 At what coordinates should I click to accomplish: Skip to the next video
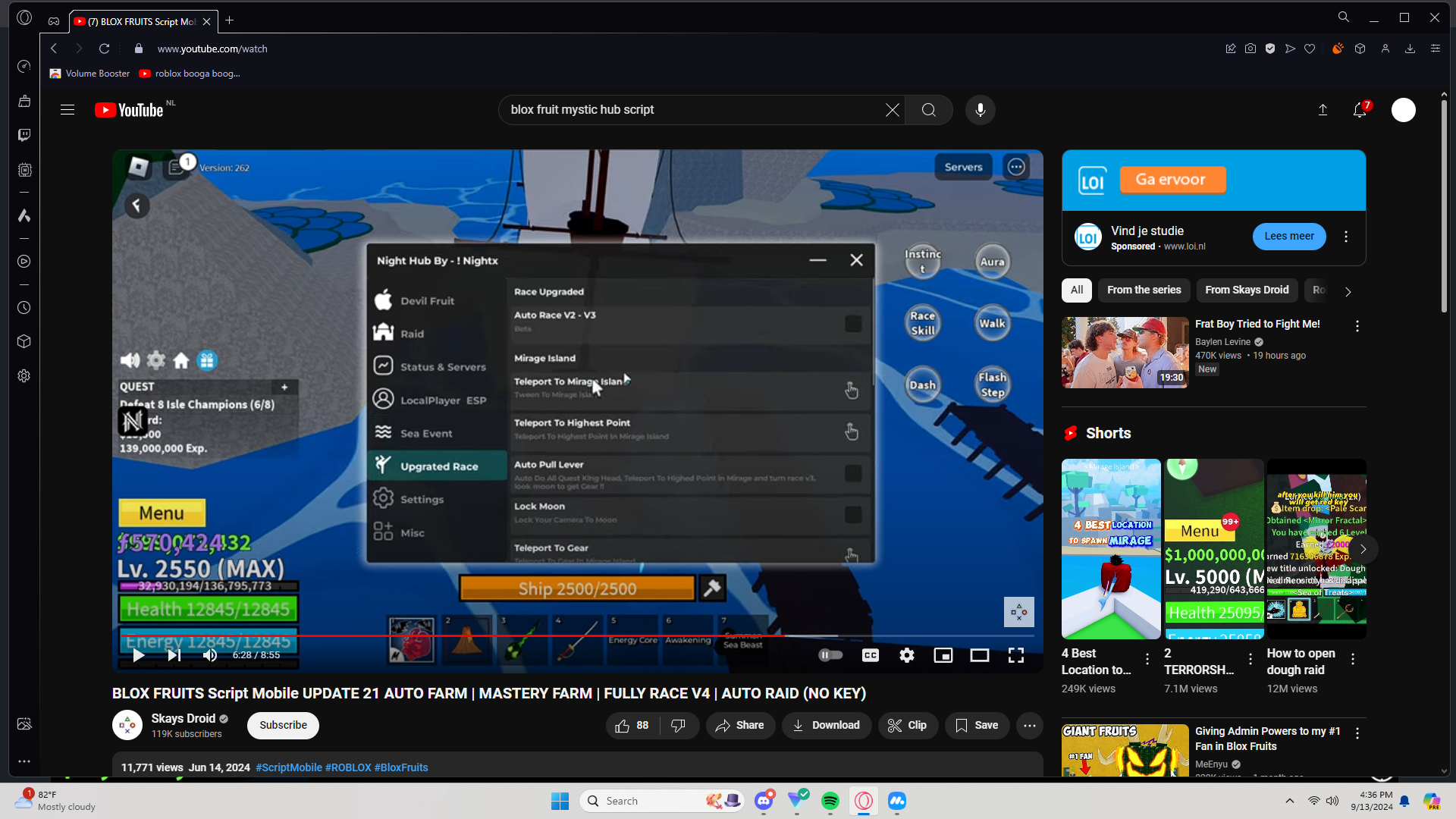point(174,655)
